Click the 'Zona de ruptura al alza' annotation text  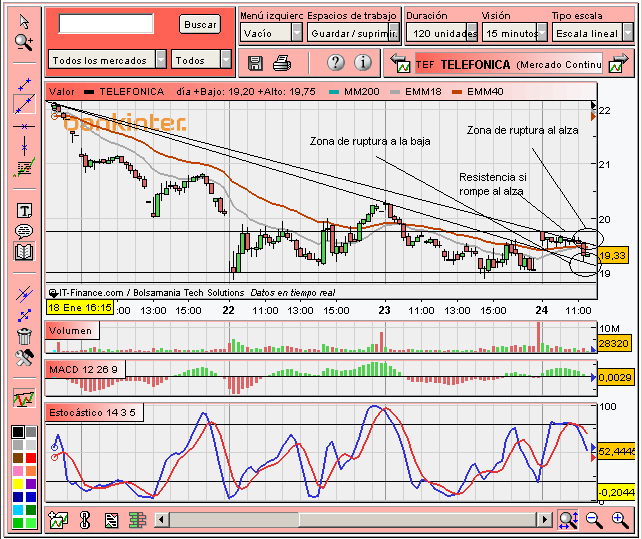pos(523,130)
